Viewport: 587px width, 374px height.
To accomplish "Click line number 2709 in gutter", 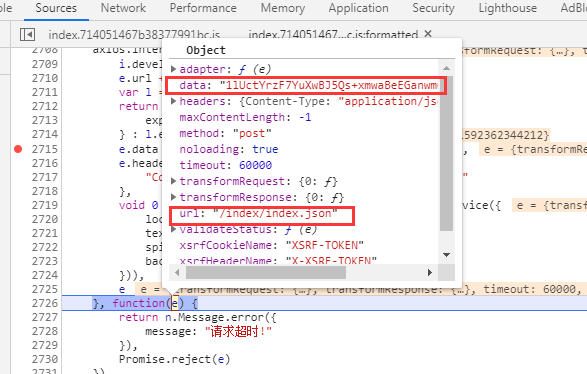I will point(45,64).
